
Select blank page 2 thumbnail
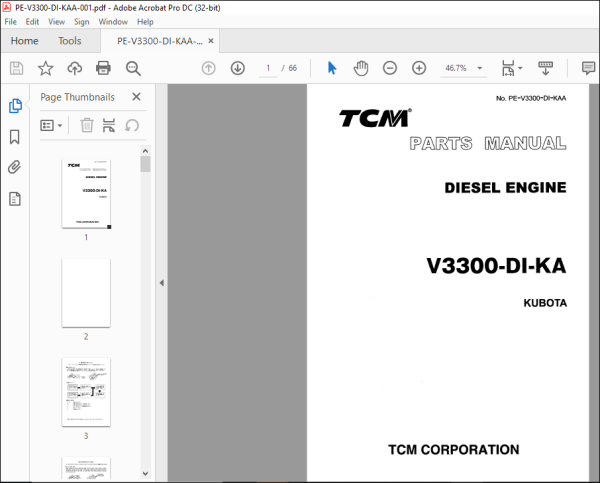86,293
